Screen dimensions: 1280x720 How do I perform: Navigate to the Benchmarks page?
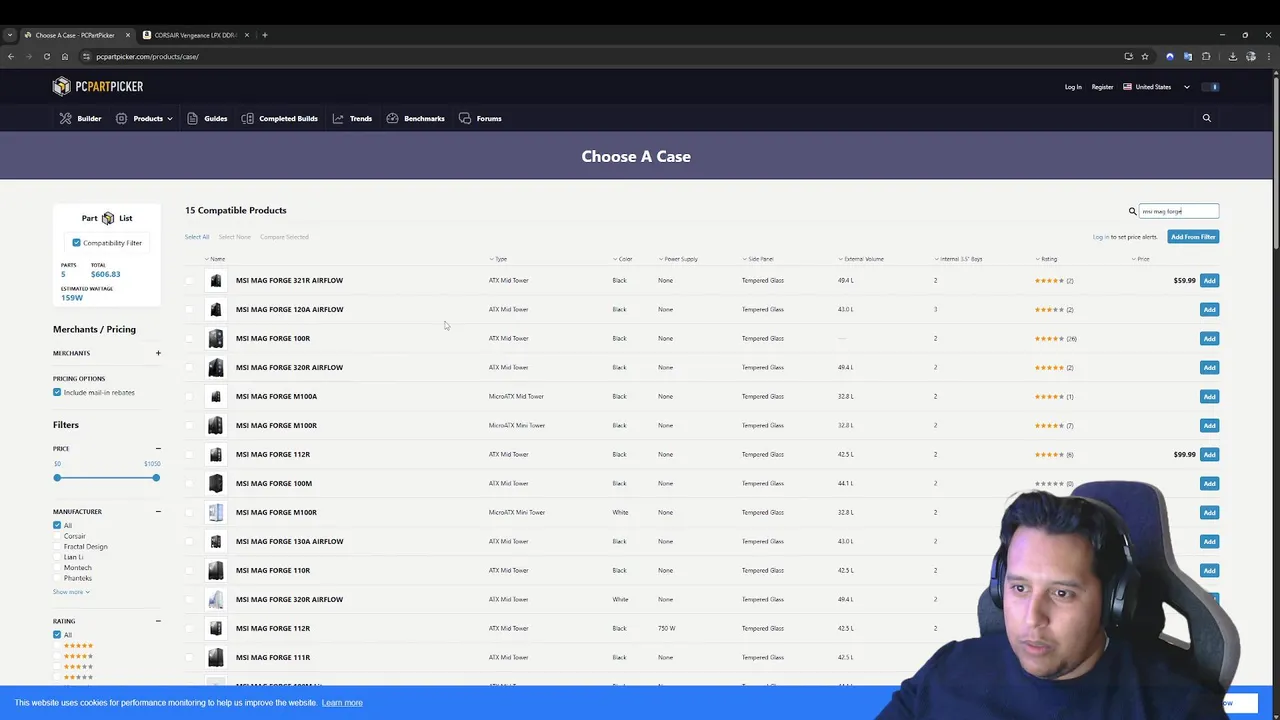point(415,118)
